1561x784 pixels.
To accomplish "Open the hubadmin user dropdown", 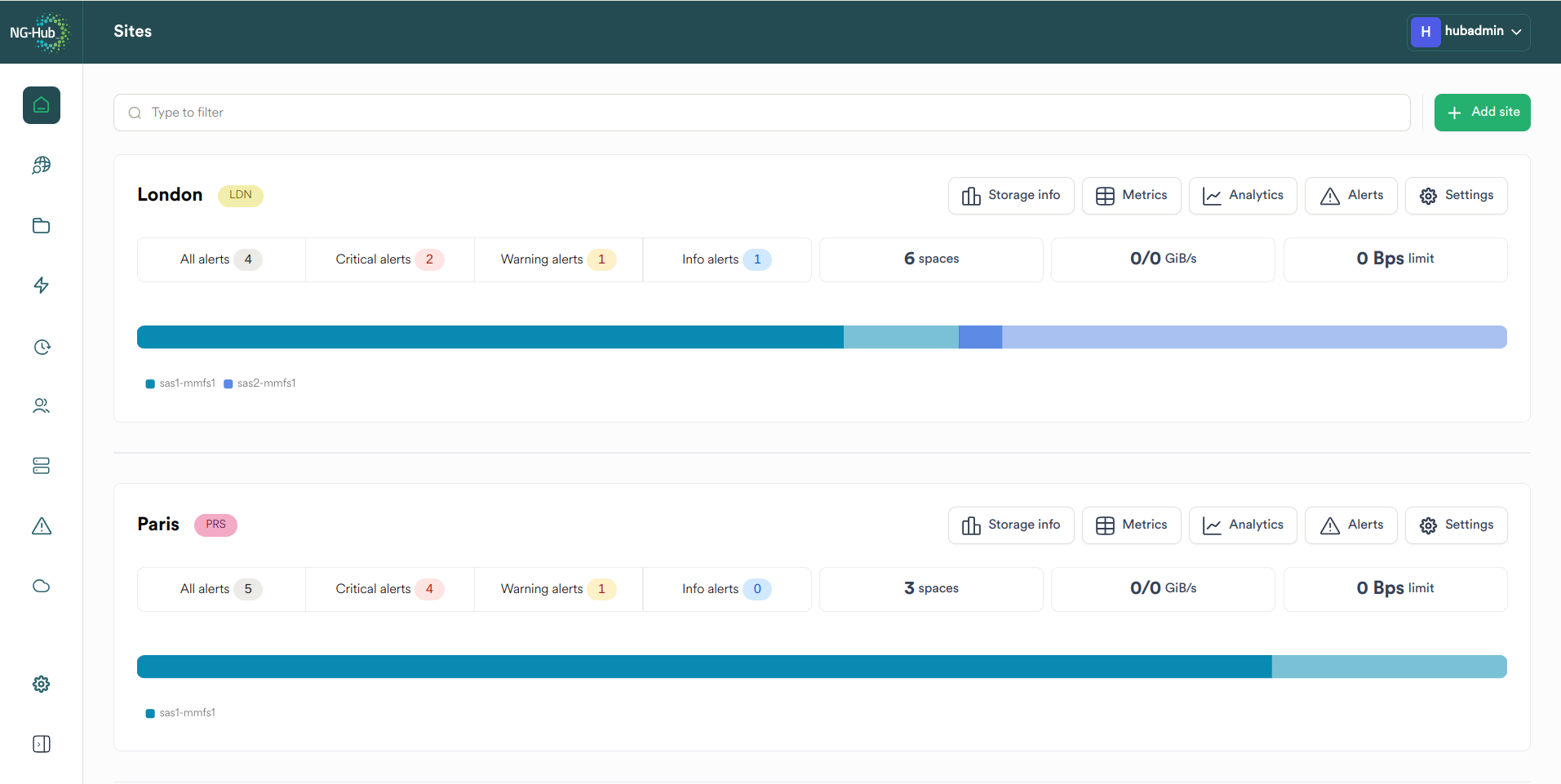I will [x=1468, y=32].
